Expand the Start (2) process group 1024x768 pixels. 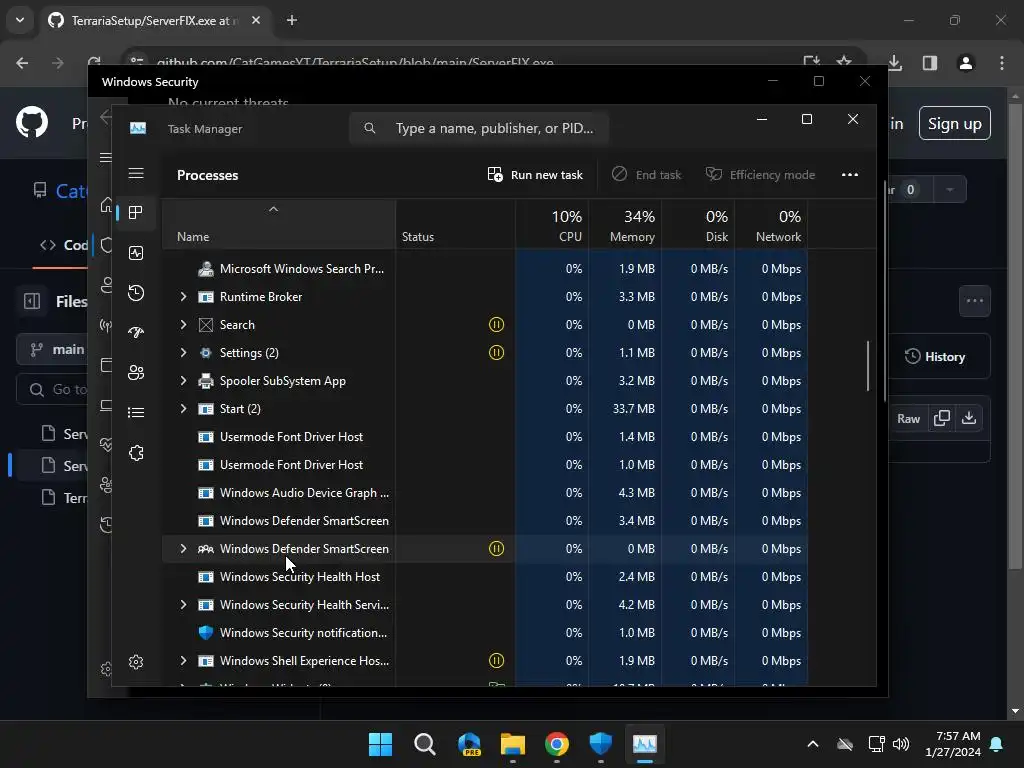(x=184, y=409)
